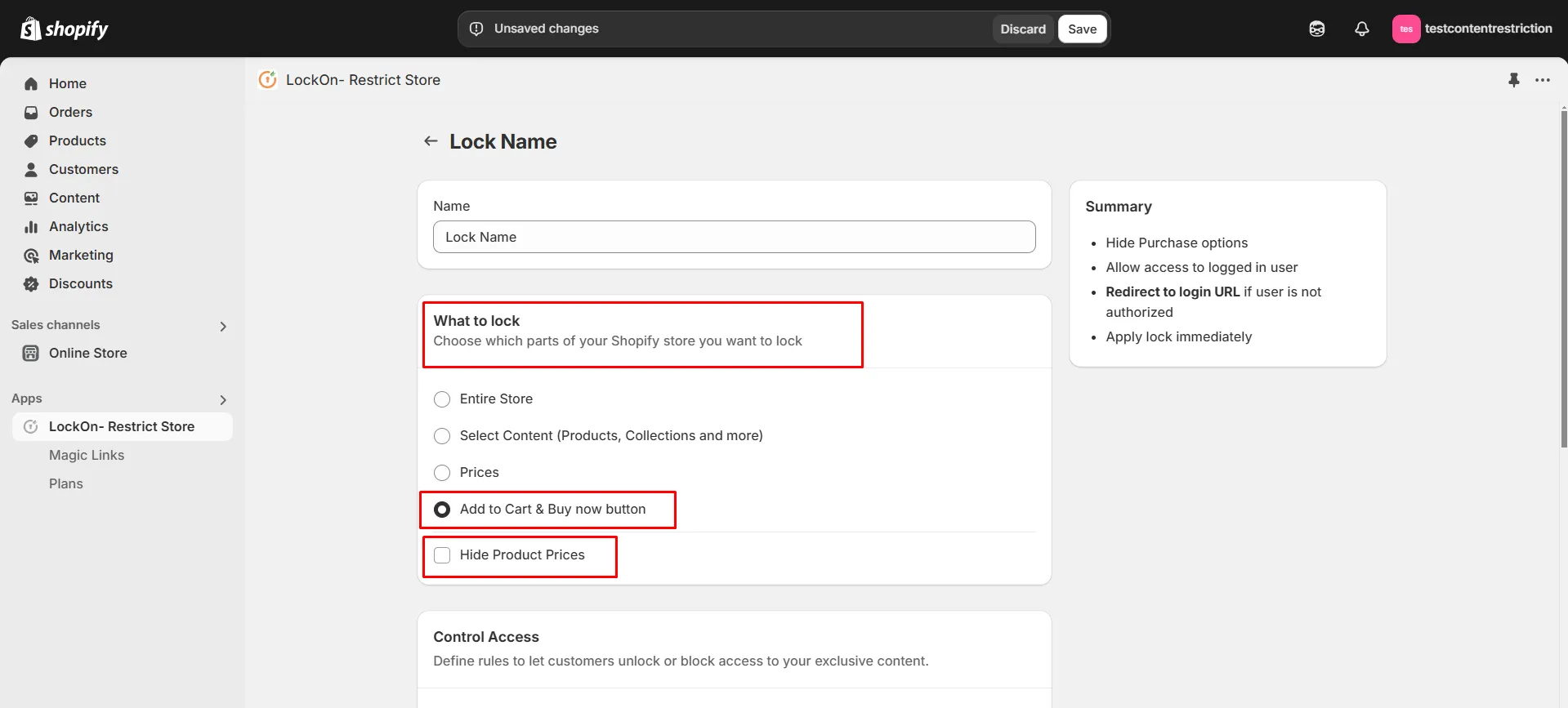Click the testcontentrestriction store name

coord(1489,29)
